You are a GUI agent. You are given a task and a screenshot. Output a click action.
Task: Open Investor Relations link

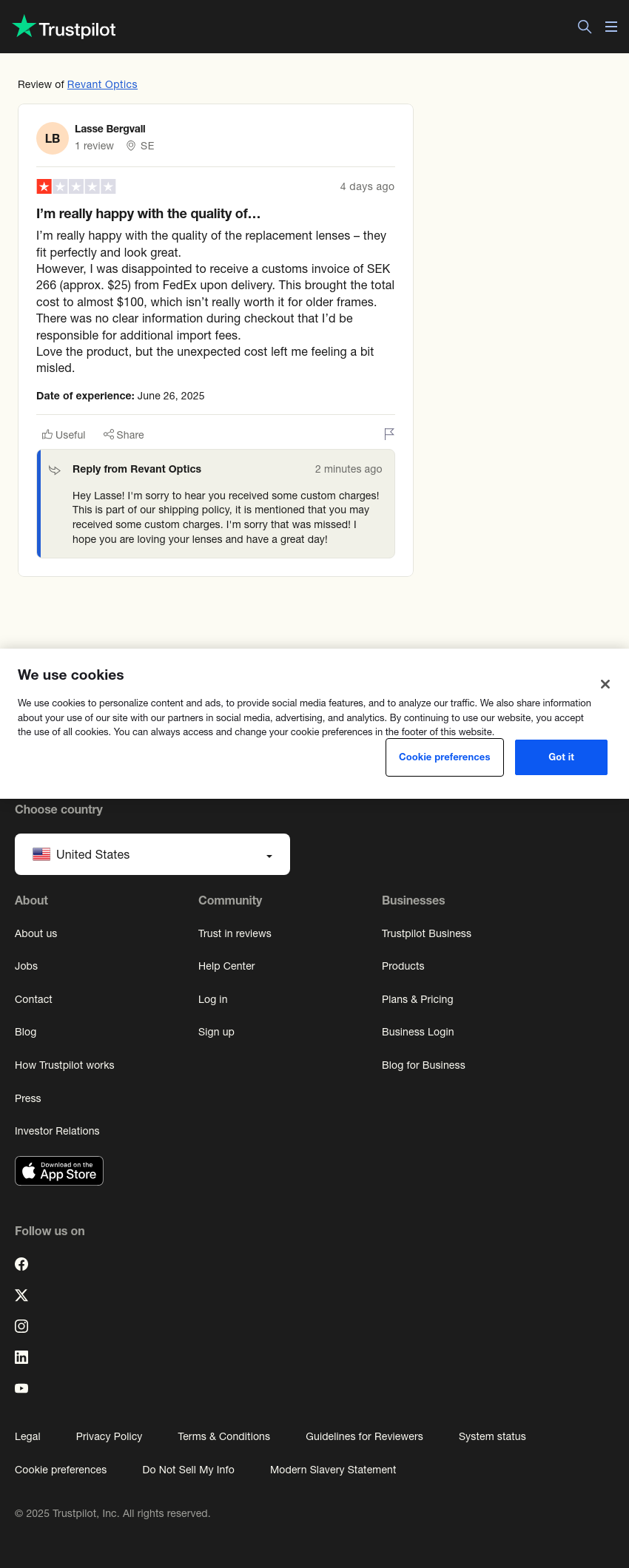click(57, 1131)
